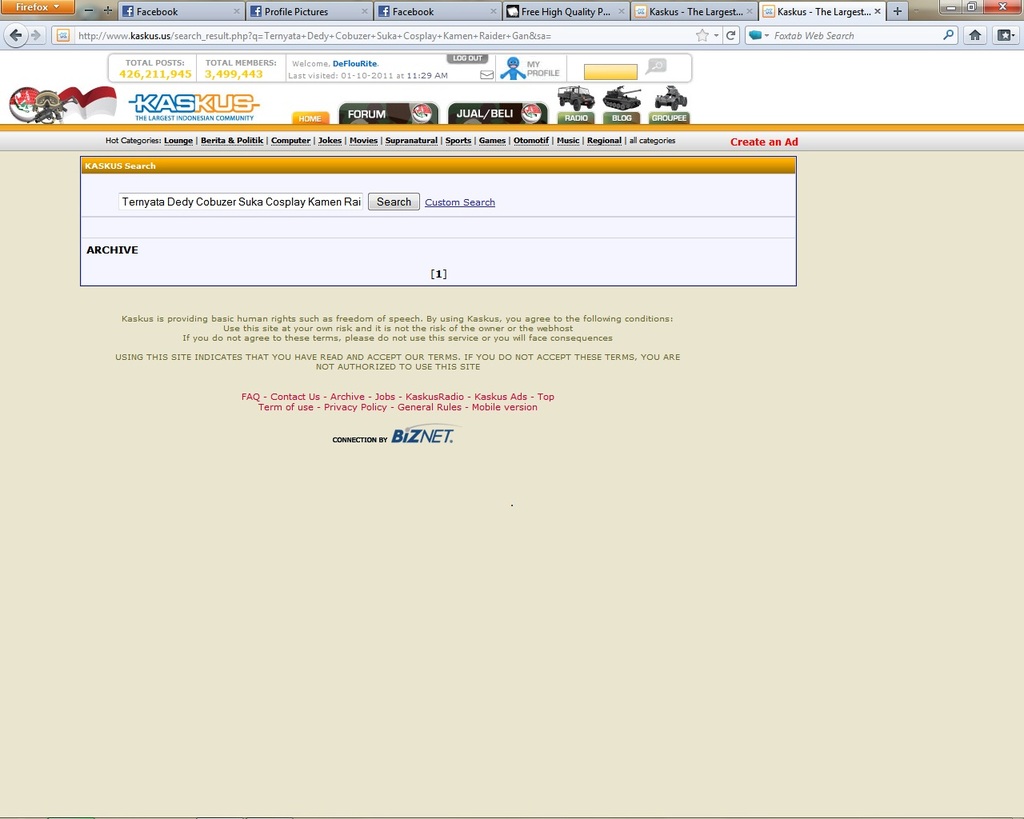Bookmark this page with star icon

click(702, 35)
